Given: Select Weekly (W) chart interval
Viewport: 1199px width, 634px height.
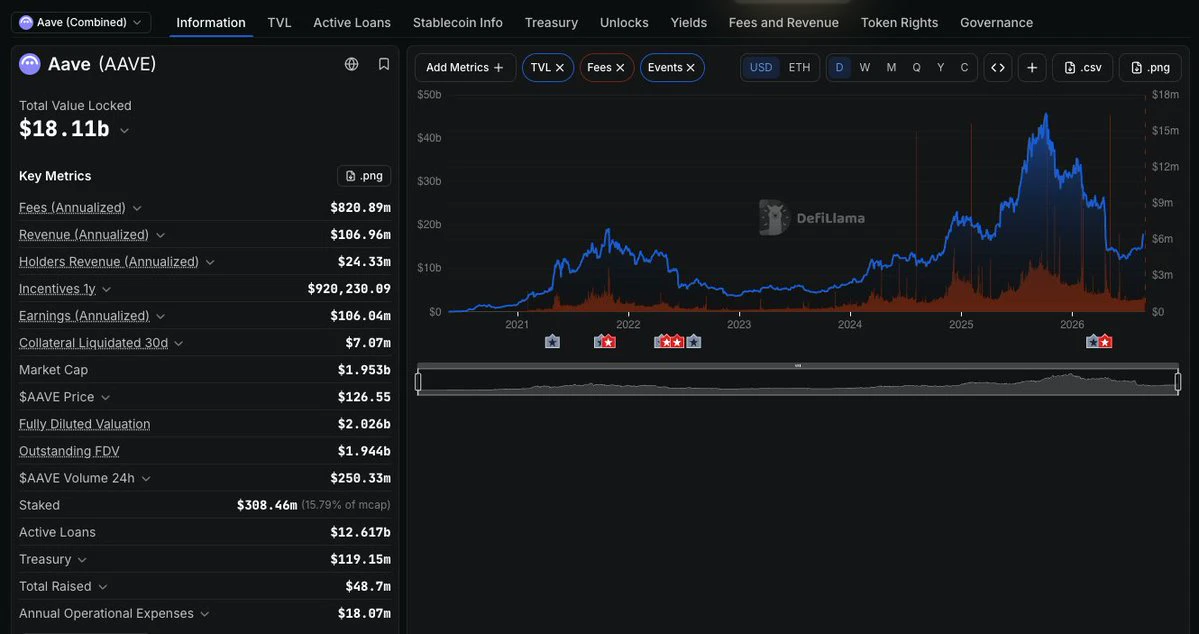Looking at the screenshot, I should (865, 67).
